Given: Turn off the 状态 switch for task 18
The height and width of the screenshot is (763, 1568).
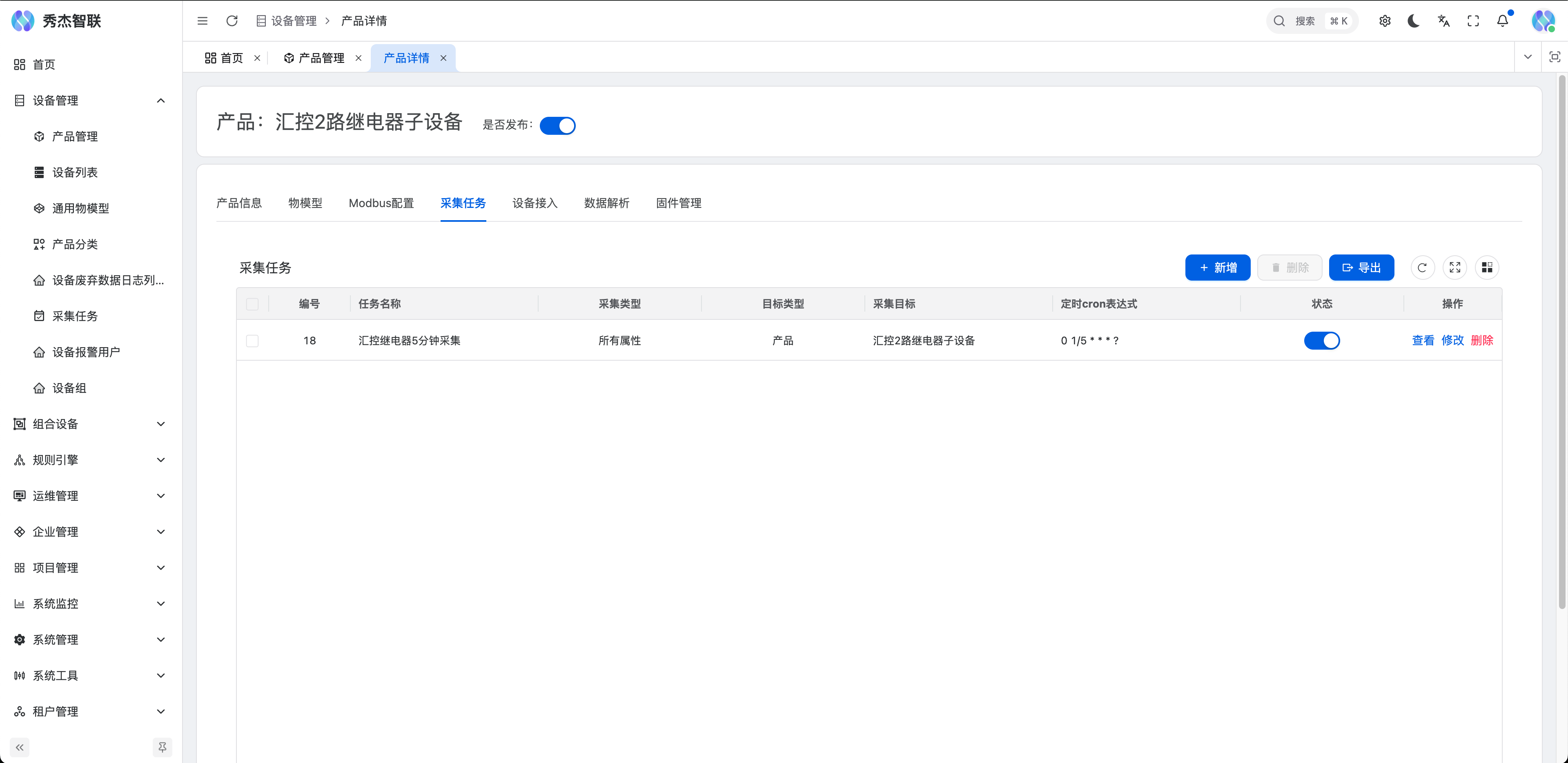Looking at the screenshot, I should coord(1322,340).
